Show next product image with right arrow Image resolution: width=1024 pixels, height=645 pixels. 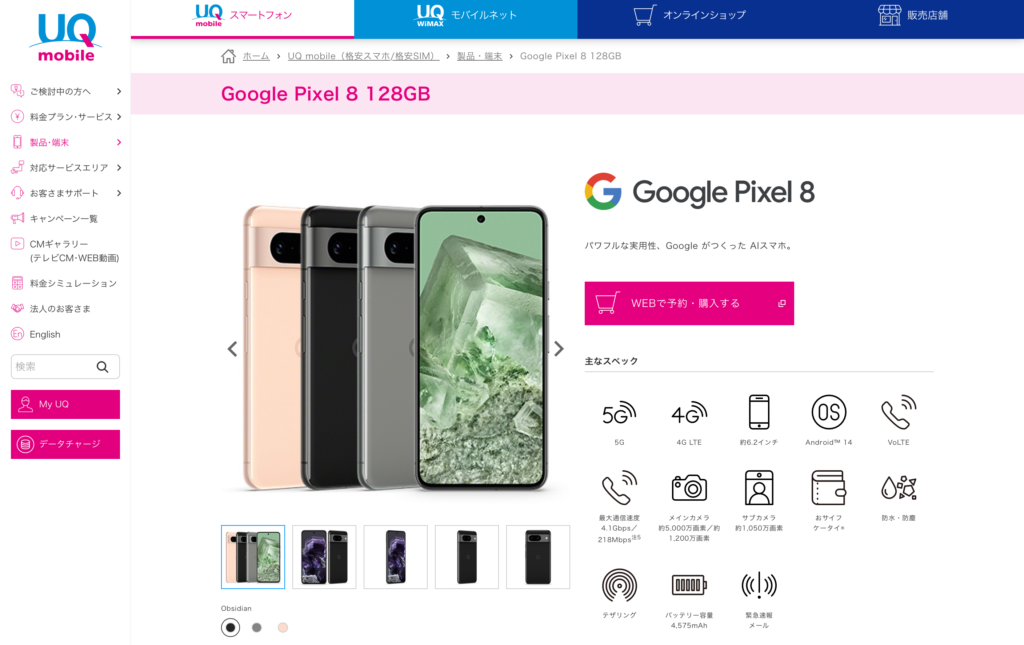click(559, 349)
